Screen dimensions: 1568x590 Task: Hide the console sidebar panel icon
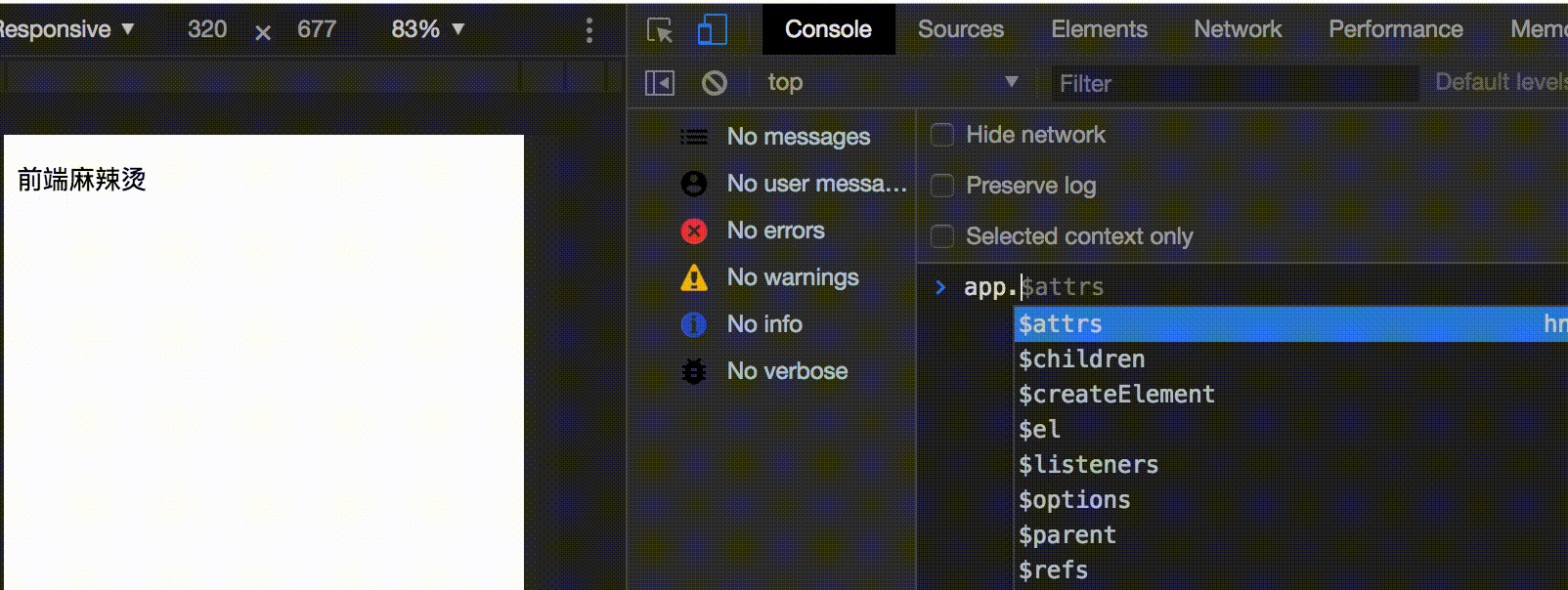tap(660, 83)
